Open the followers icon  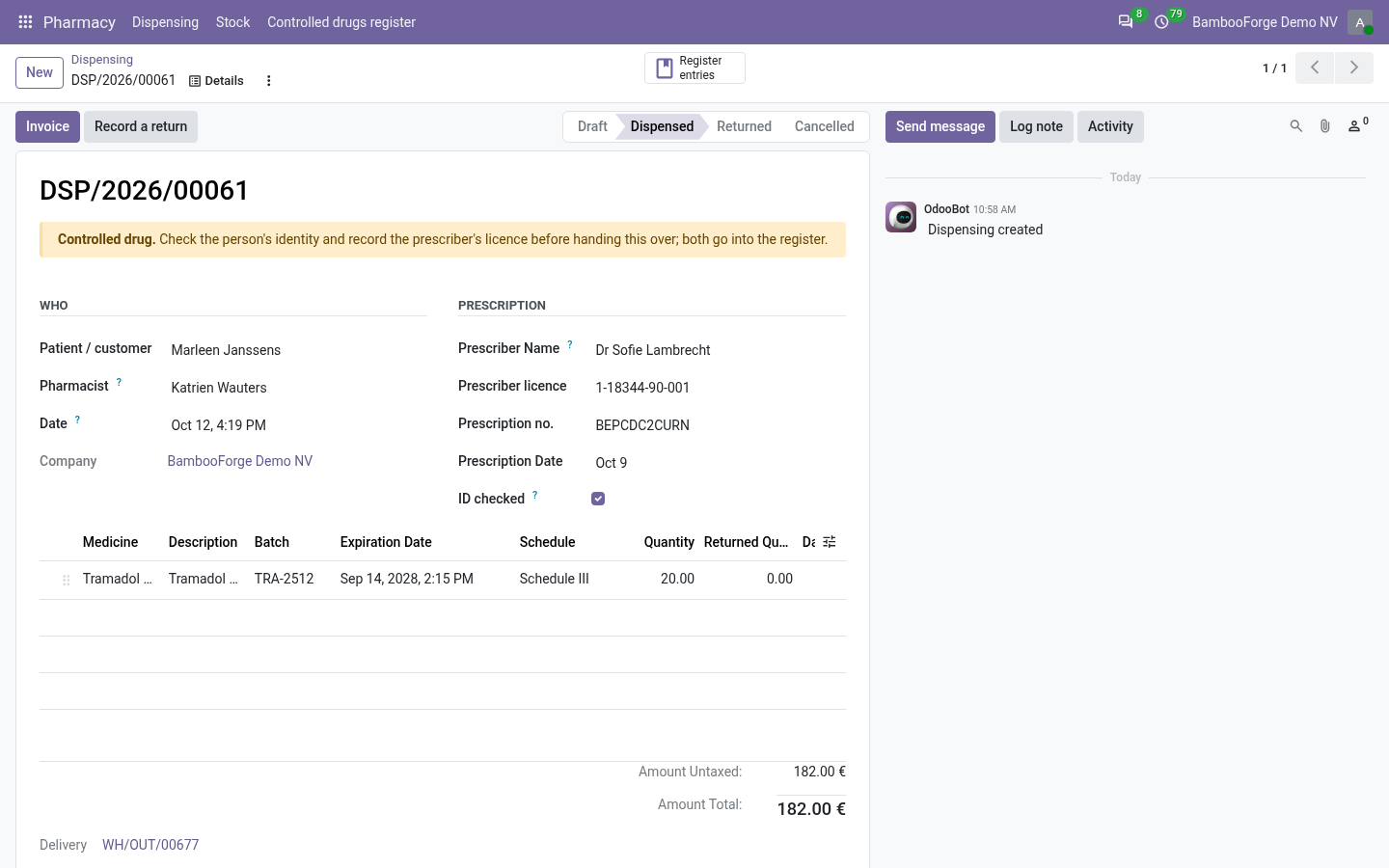(x=1357, y=126)
